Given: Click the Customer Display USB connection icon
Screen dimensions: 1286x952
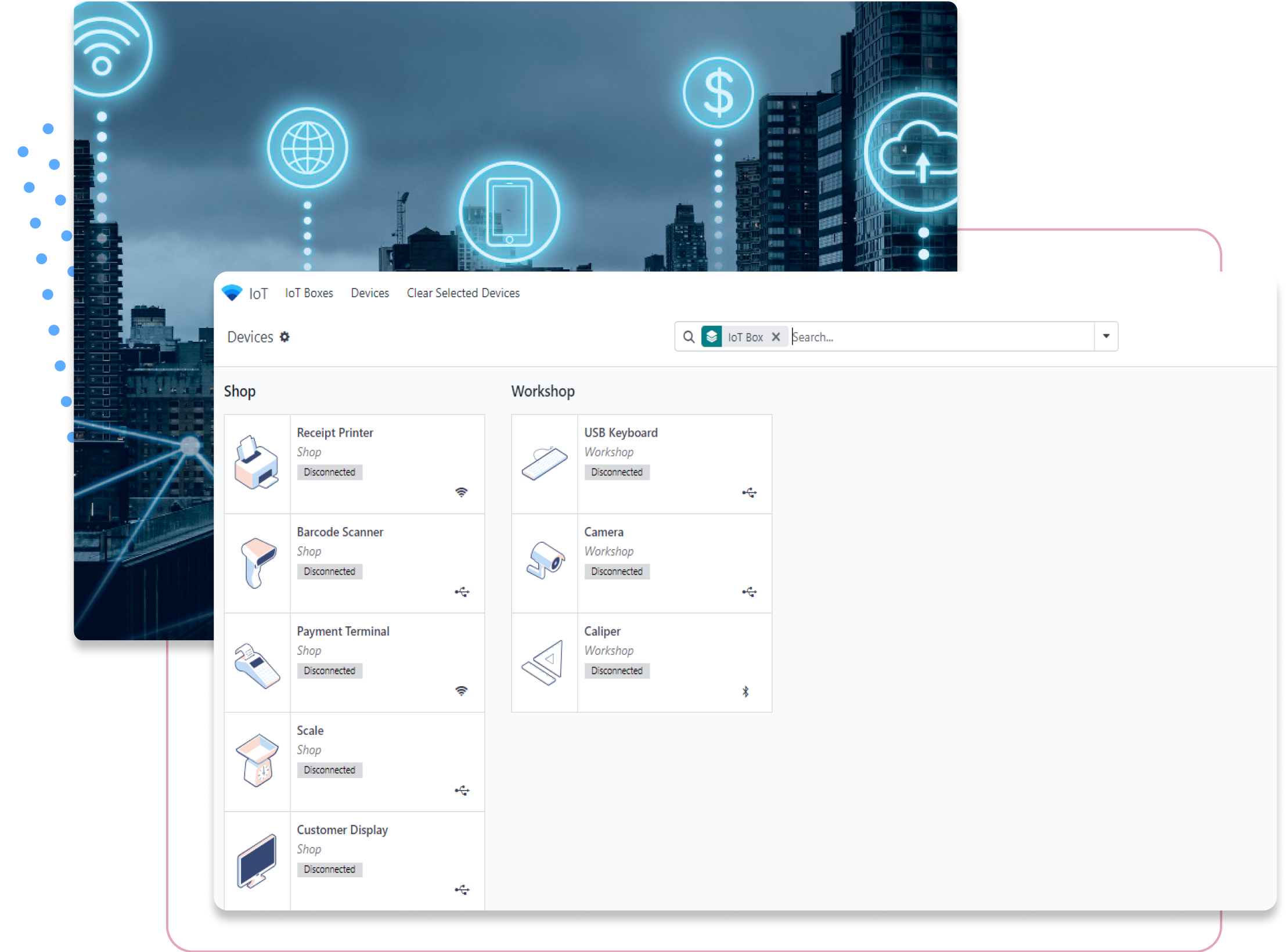Looking at the screenshot, I should click(462, 890).
